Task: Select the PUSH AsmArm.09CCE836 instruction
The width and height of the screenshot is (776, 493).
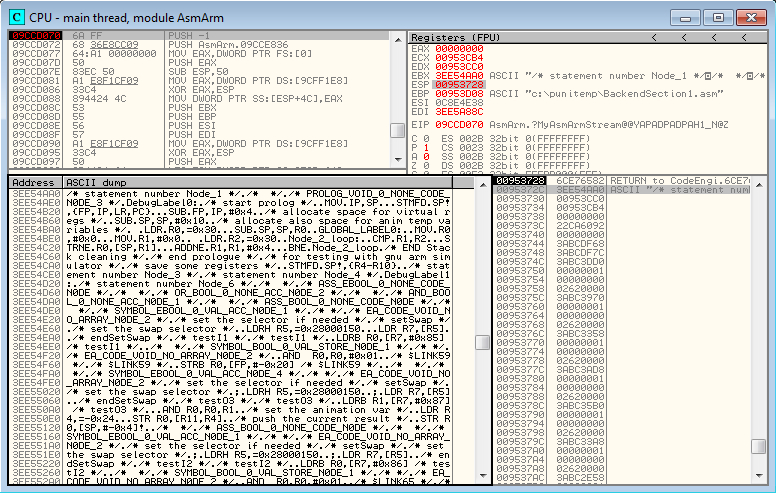Action: click(228, 45)
